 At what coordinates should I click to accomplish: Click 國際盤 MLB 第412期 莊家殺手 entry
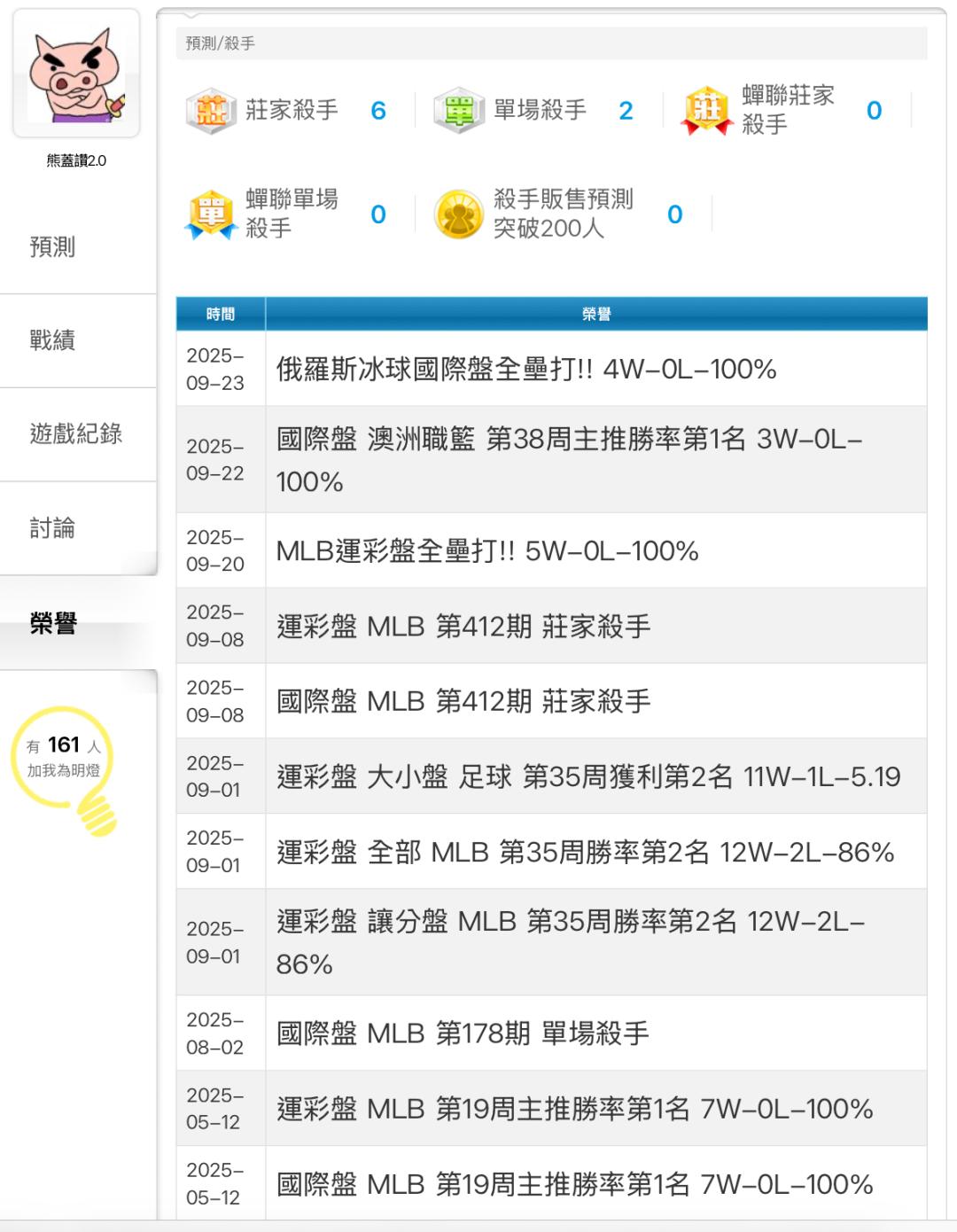click(551, 701)
